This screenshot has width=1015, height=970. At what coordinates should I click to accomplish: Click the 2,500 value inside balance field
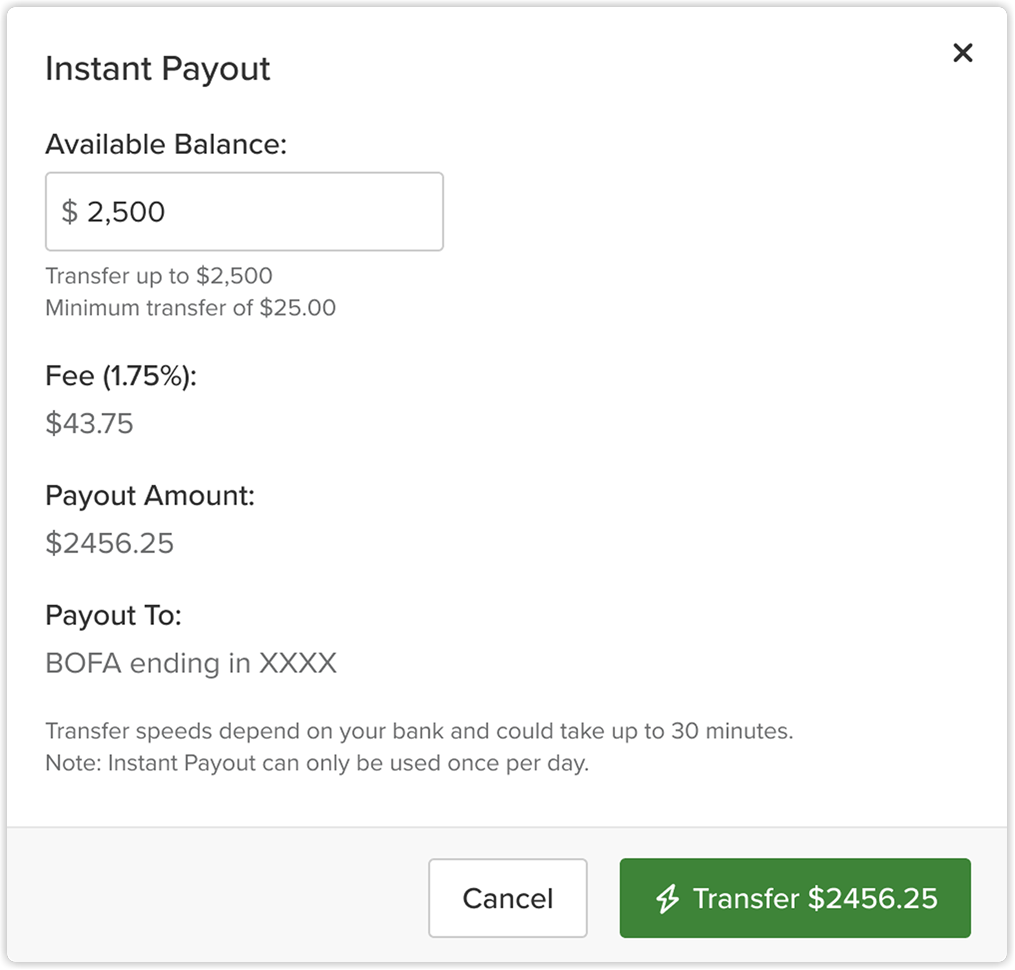click(126, 212)
